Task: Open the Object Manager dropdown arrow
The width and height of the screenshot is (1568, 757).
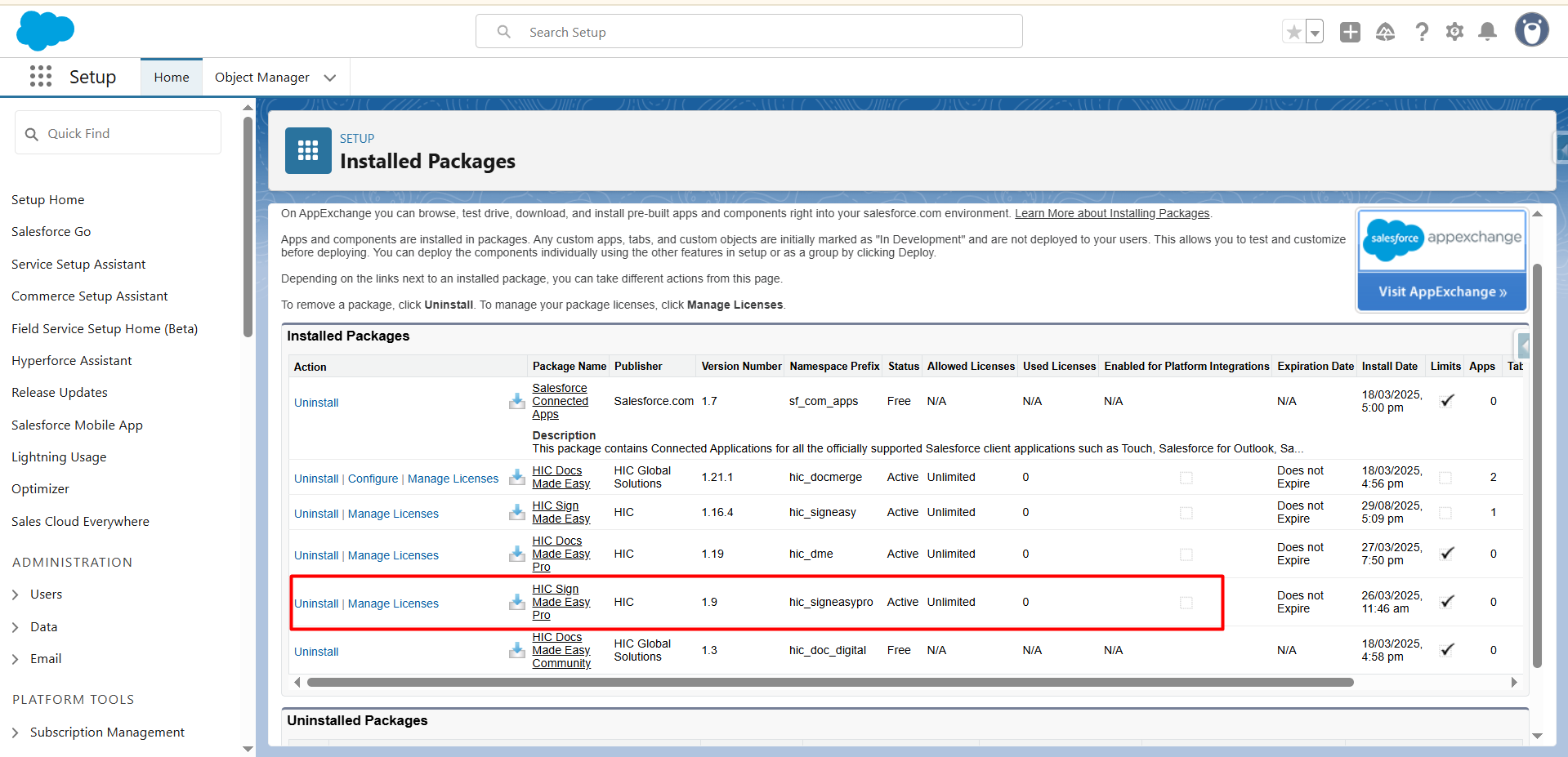Action: click(330, 78)
